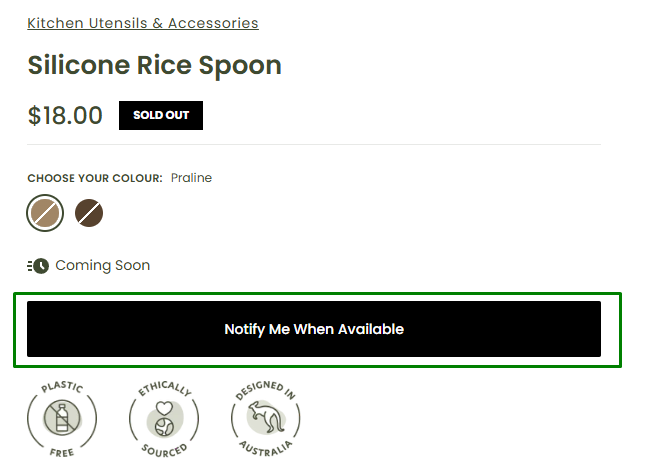The width and height of the screenshot is (646, 465).
Task: Choose the Praline colour swatch
Action: tap(45, 213)
